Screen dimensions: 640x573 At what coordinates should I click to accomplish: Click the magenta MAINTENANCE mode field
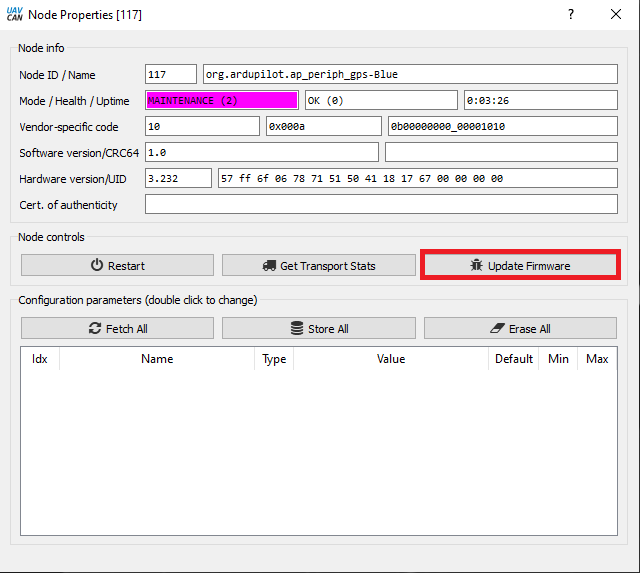[222, 100]
